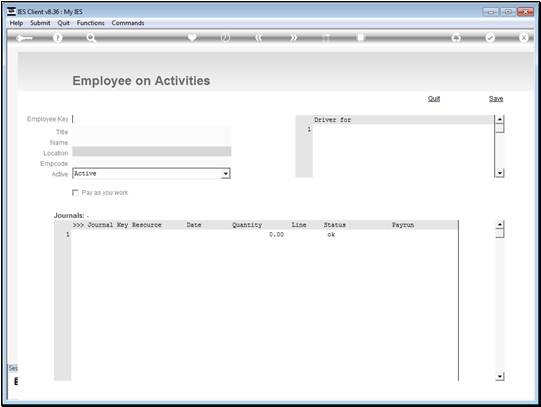Click the Driver for list down arrow
The image size is (541, 407).
pos(500,173)
